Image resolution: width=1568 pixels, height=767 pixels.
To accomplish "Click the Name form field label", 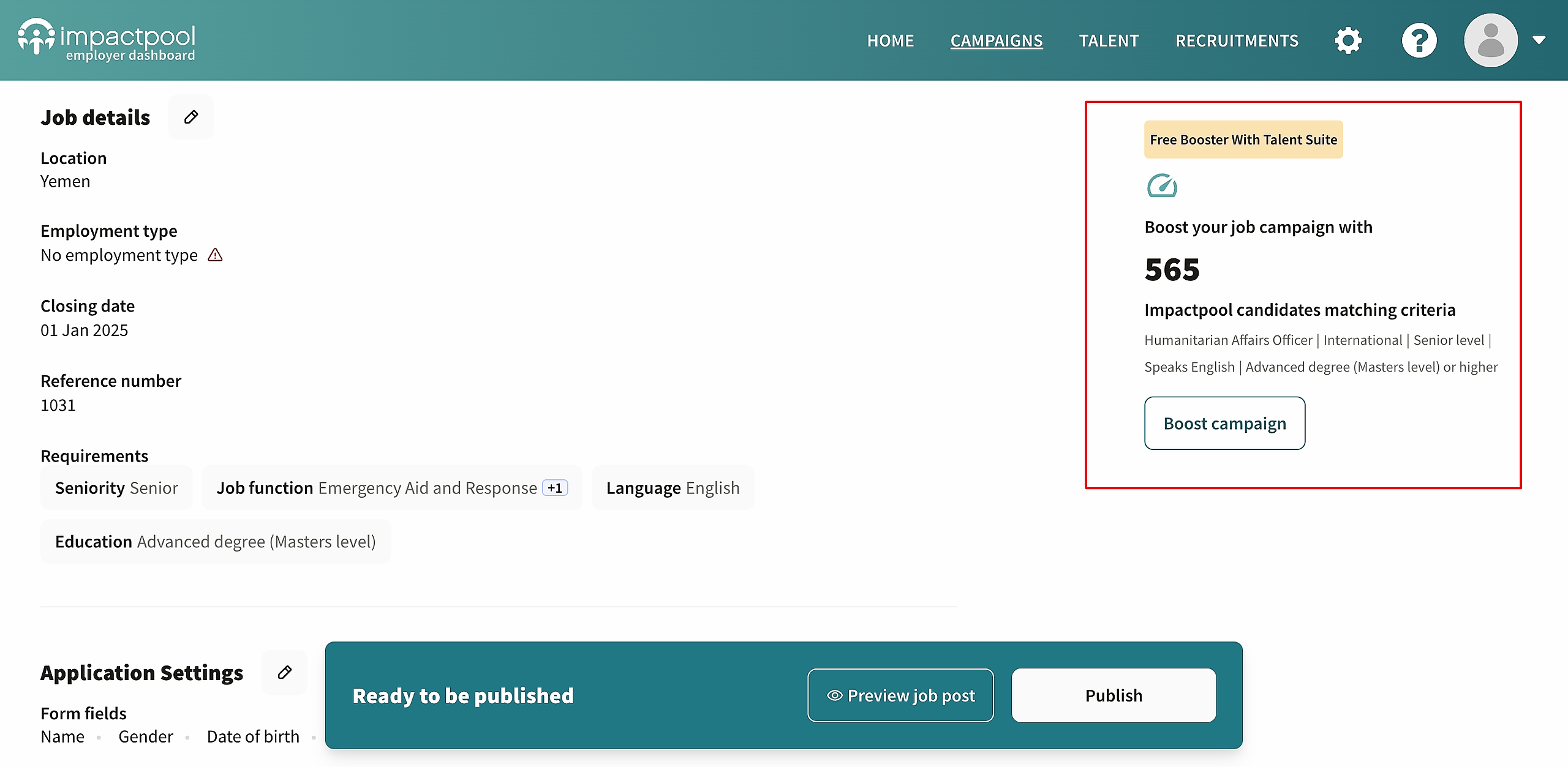I will click(x=62, y=736).
